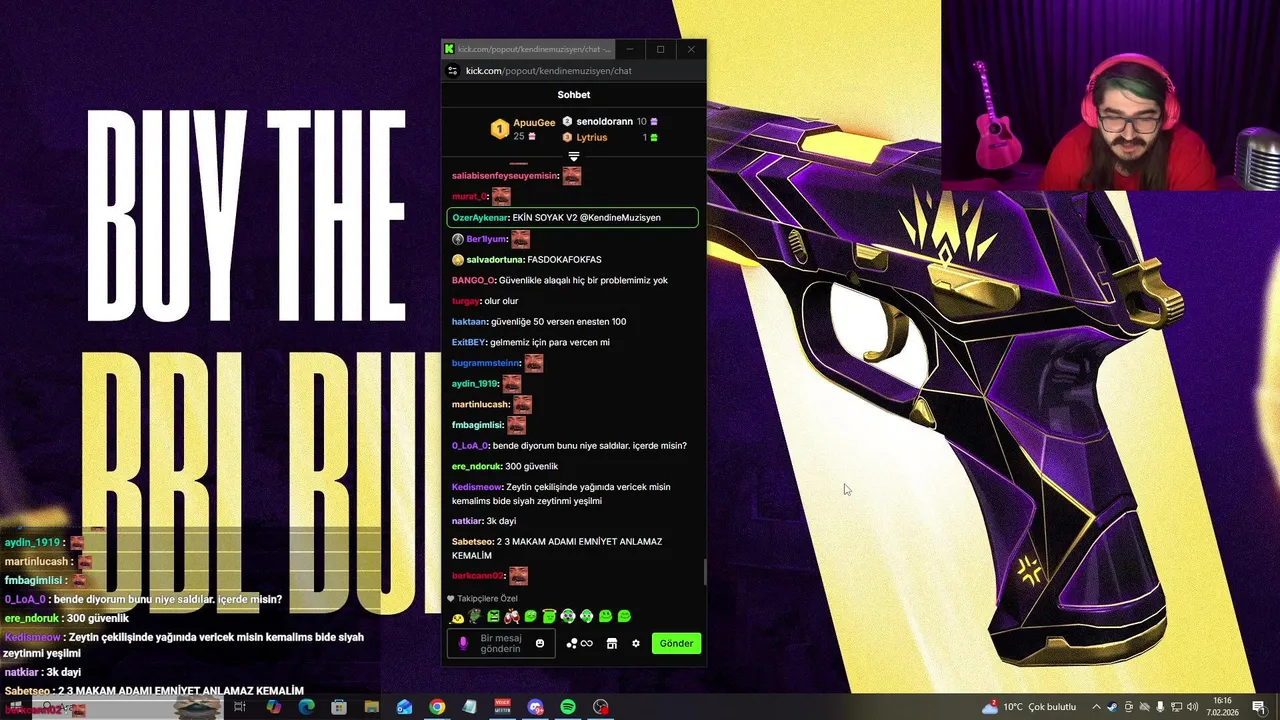The height and width of the screenshot is (720, 1280).
Task: Click the infinity symbol next to points
Action: pos(587,643)
